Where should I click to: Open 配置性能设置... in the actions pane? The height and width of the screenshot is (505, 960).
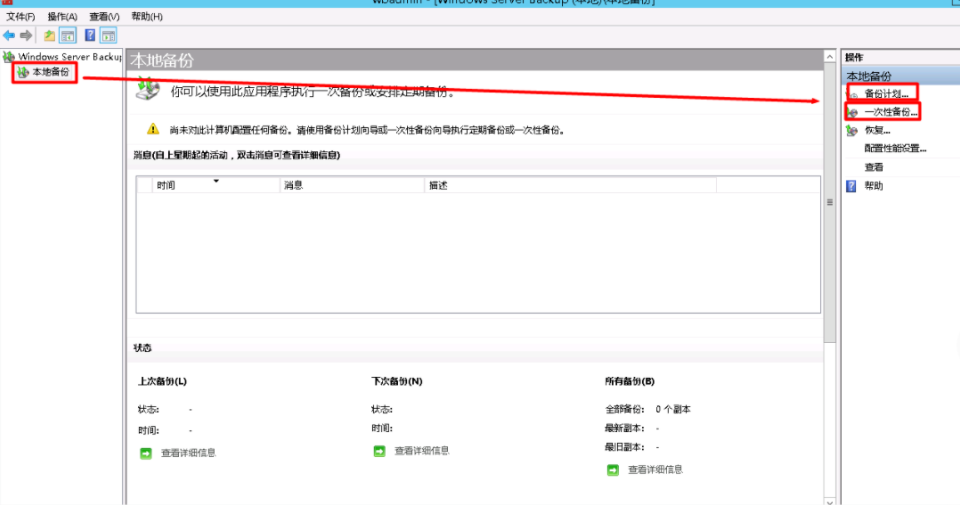click(895, 149)
